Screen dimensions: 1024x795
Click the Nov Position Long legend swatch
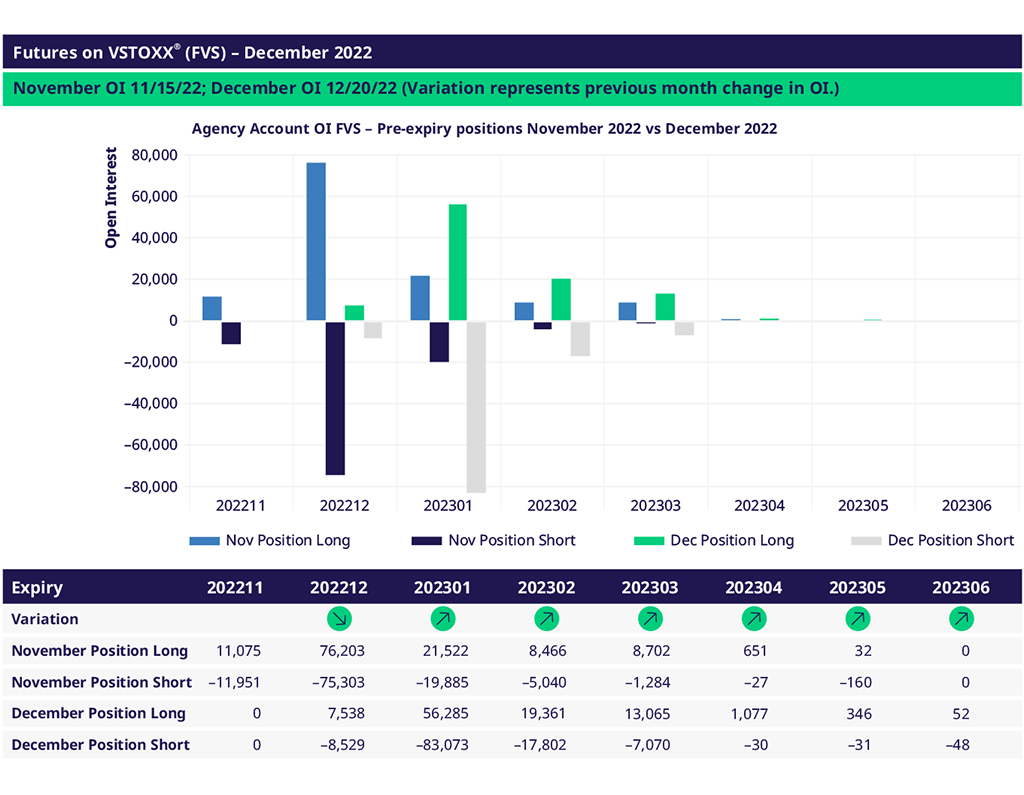click(204, 541)
